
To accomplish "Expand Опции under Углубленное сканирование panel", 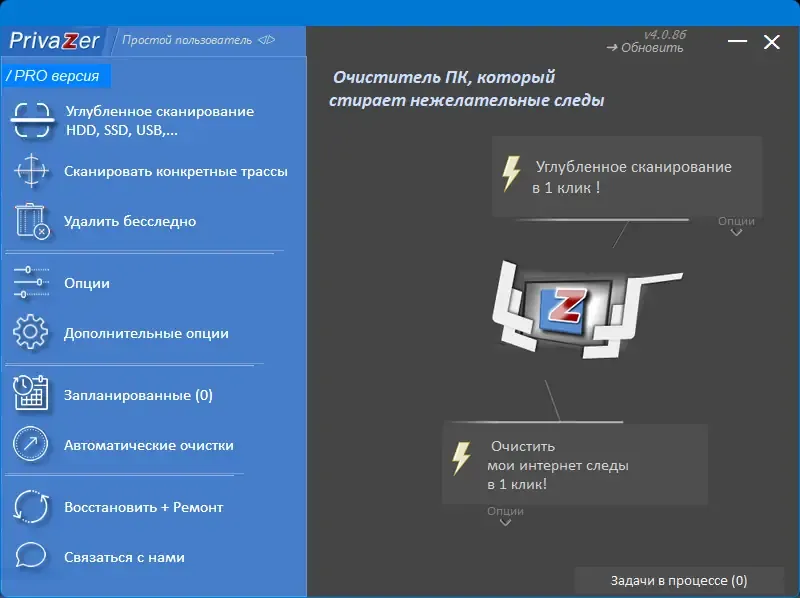I will (737, 226).
